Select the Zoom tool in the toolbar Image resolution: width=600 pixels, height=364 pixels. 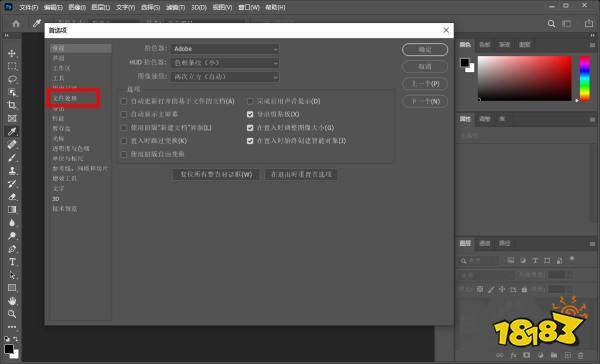coord(12,314)
